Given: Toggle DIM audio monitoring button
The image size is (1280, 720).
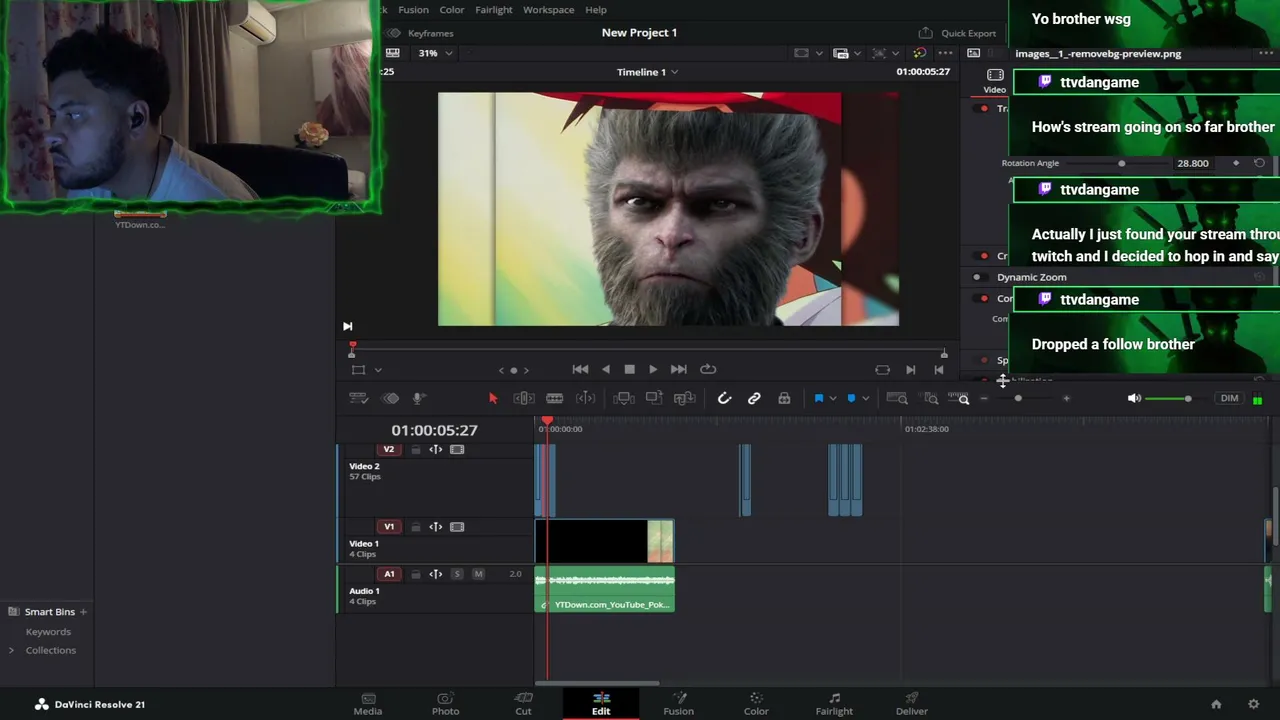Looking at the screenshot, I should [1229, 399].
